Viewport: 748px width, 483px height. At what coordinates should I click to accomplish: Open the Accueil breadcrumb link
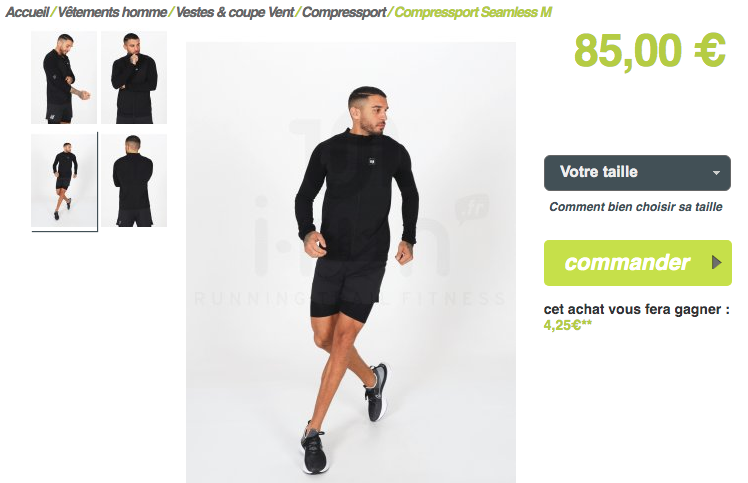(27, 12)
